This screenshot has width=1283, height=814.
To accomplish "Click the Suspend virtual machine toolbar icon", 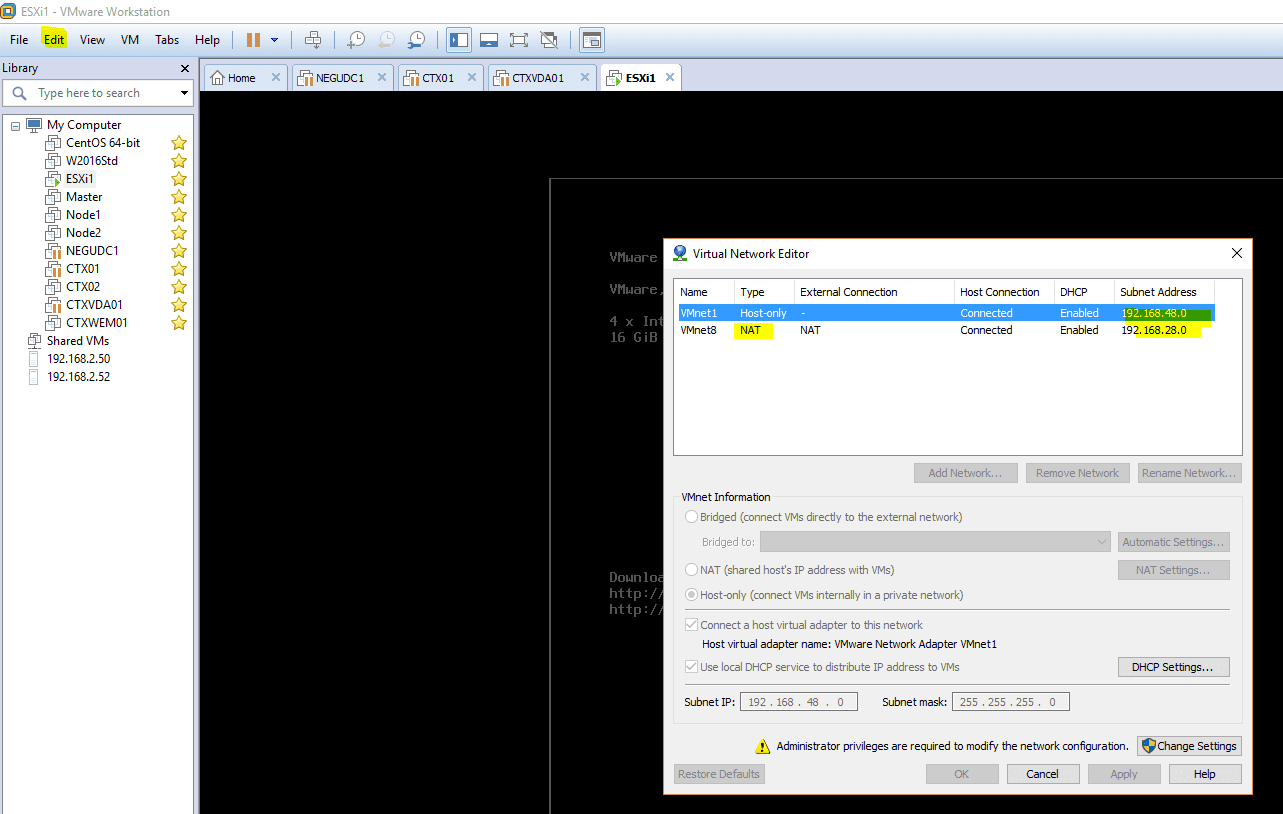I will click(x=254, y=40).
